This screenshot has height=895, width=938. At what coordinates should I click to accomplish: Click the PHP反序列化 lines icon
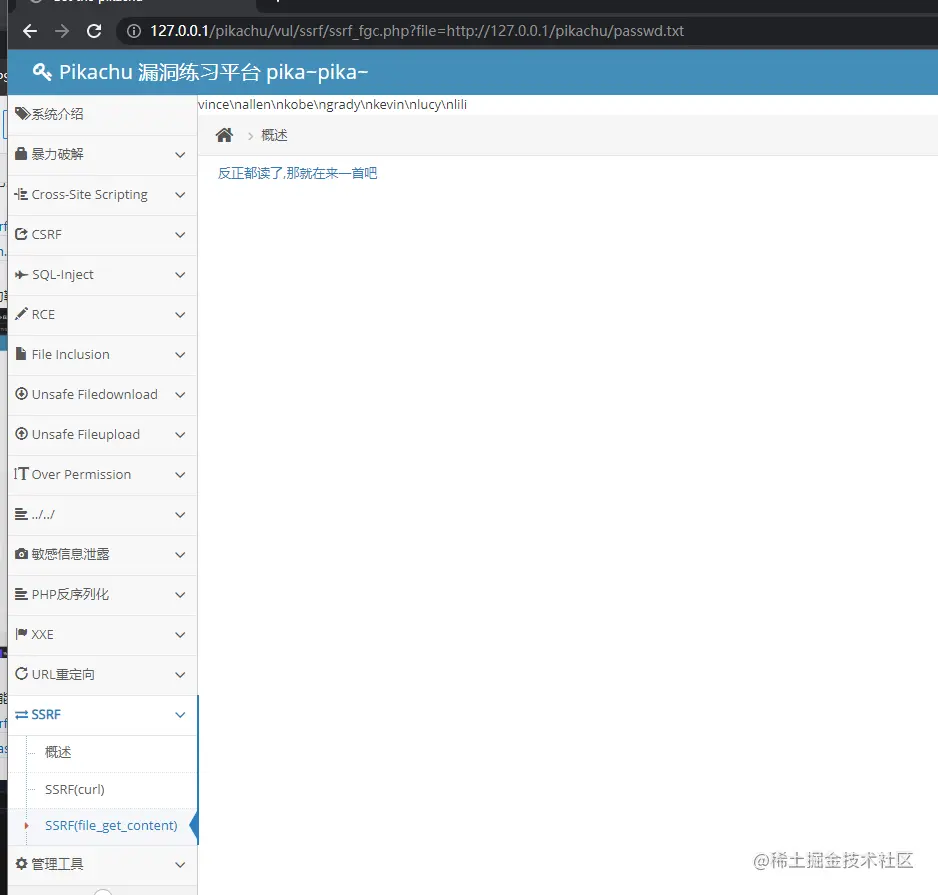[21, 594]
